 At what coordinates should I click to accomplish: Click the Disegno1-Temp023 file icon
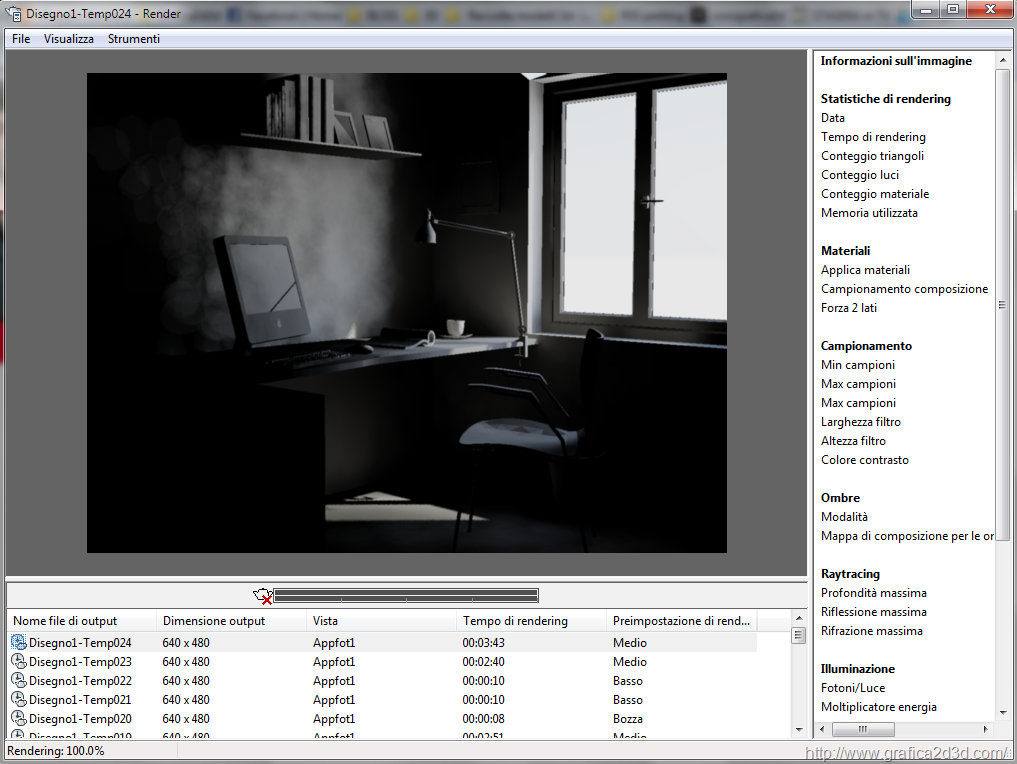(19, 662)
